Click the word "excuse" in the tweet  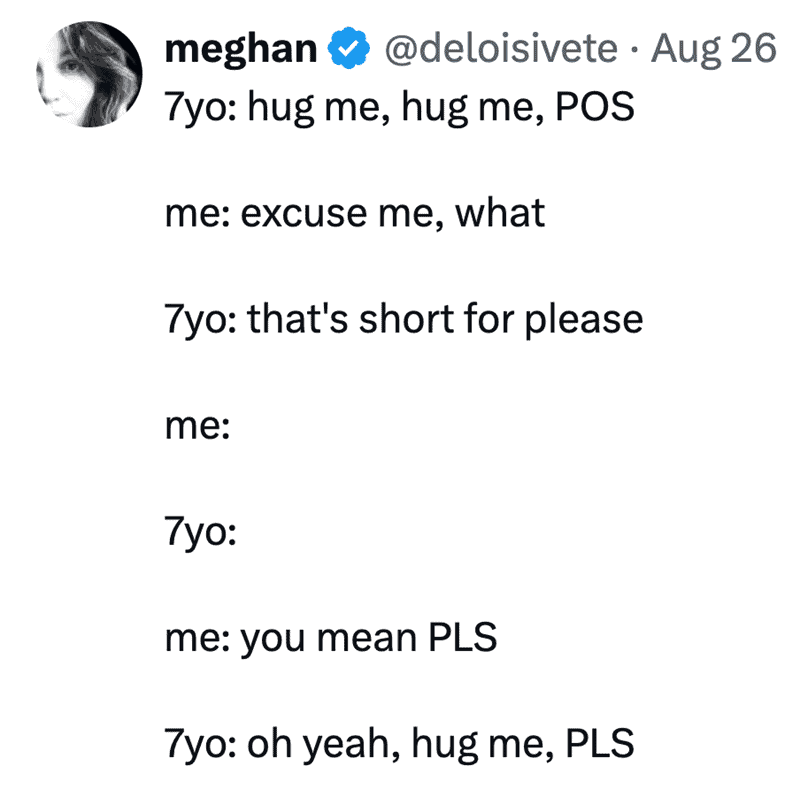coord(304,215)
